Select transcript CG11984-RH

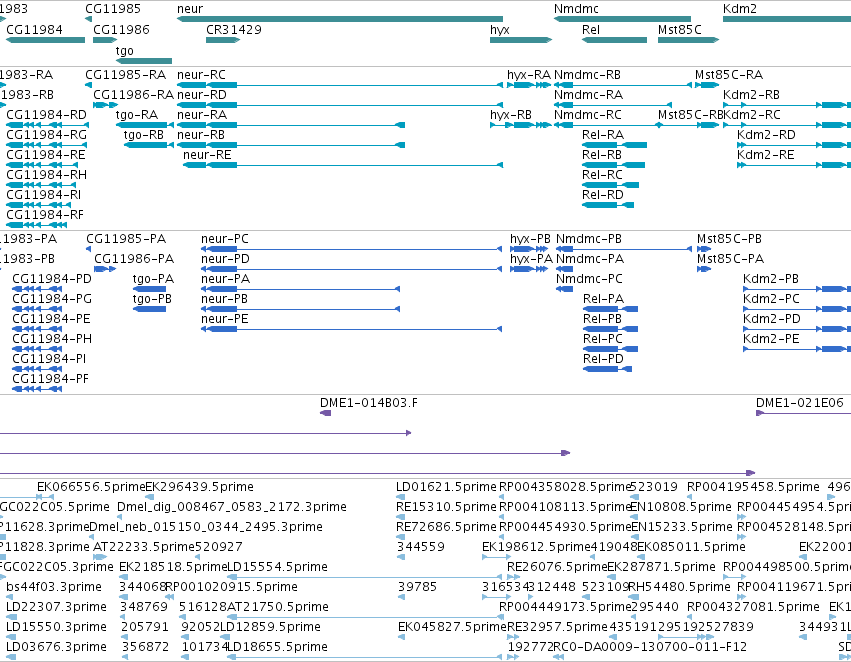pyautogui.click(x=41, y=185)
